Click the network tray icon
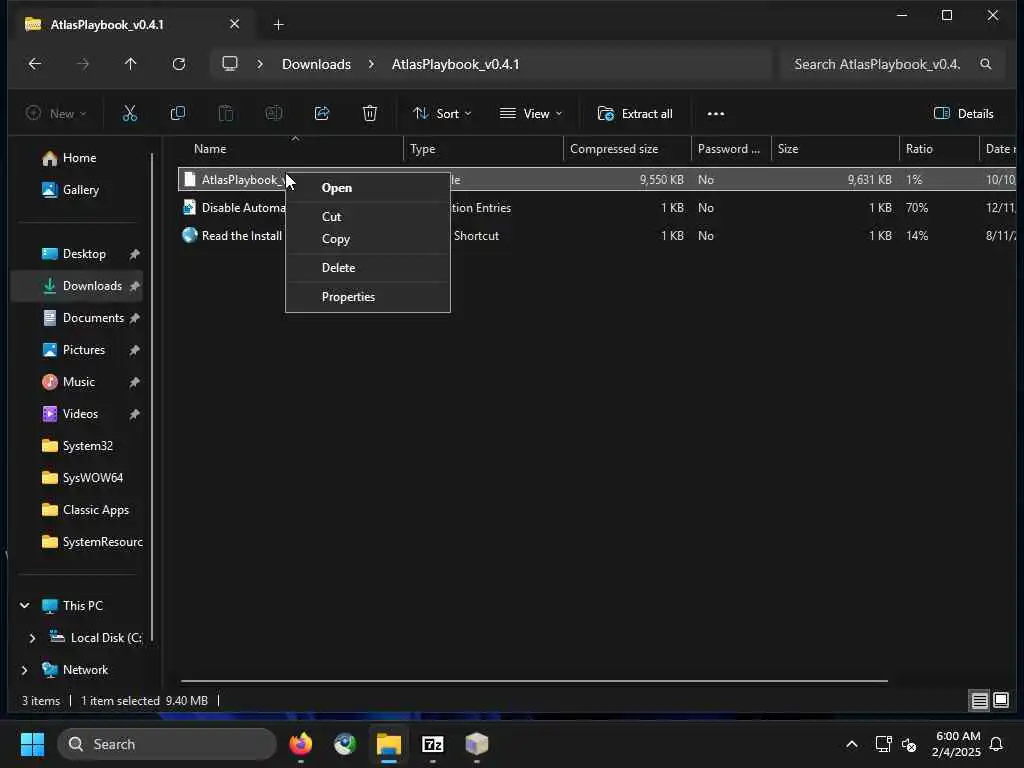Image resolution: width=1024 pixels, height=768 pixels. [x=883, y=744]
